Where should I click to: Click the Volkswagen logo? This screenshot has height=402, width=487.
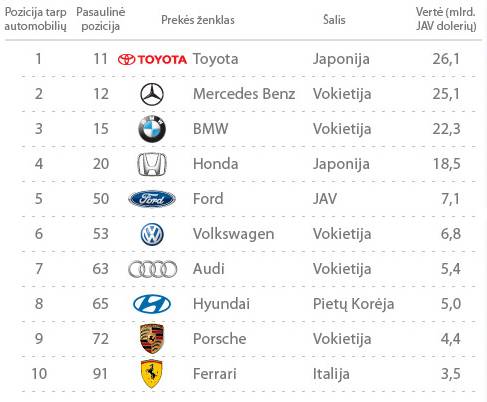pyautogui.click(x=152, y=234)
